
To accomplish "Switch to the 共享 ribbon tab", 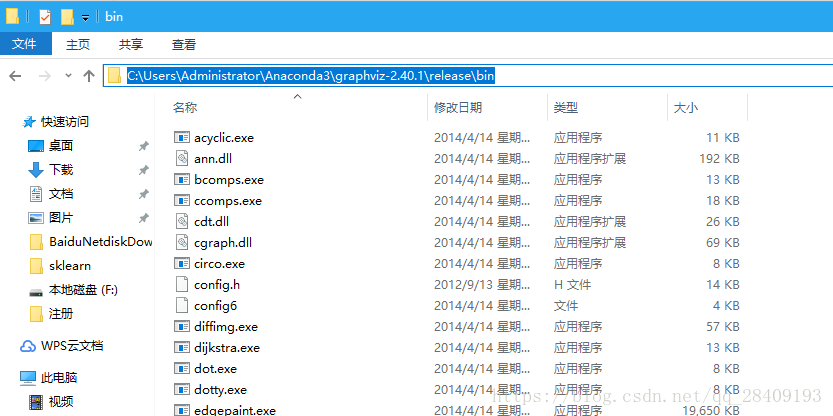I will click(x=131, y=45).
